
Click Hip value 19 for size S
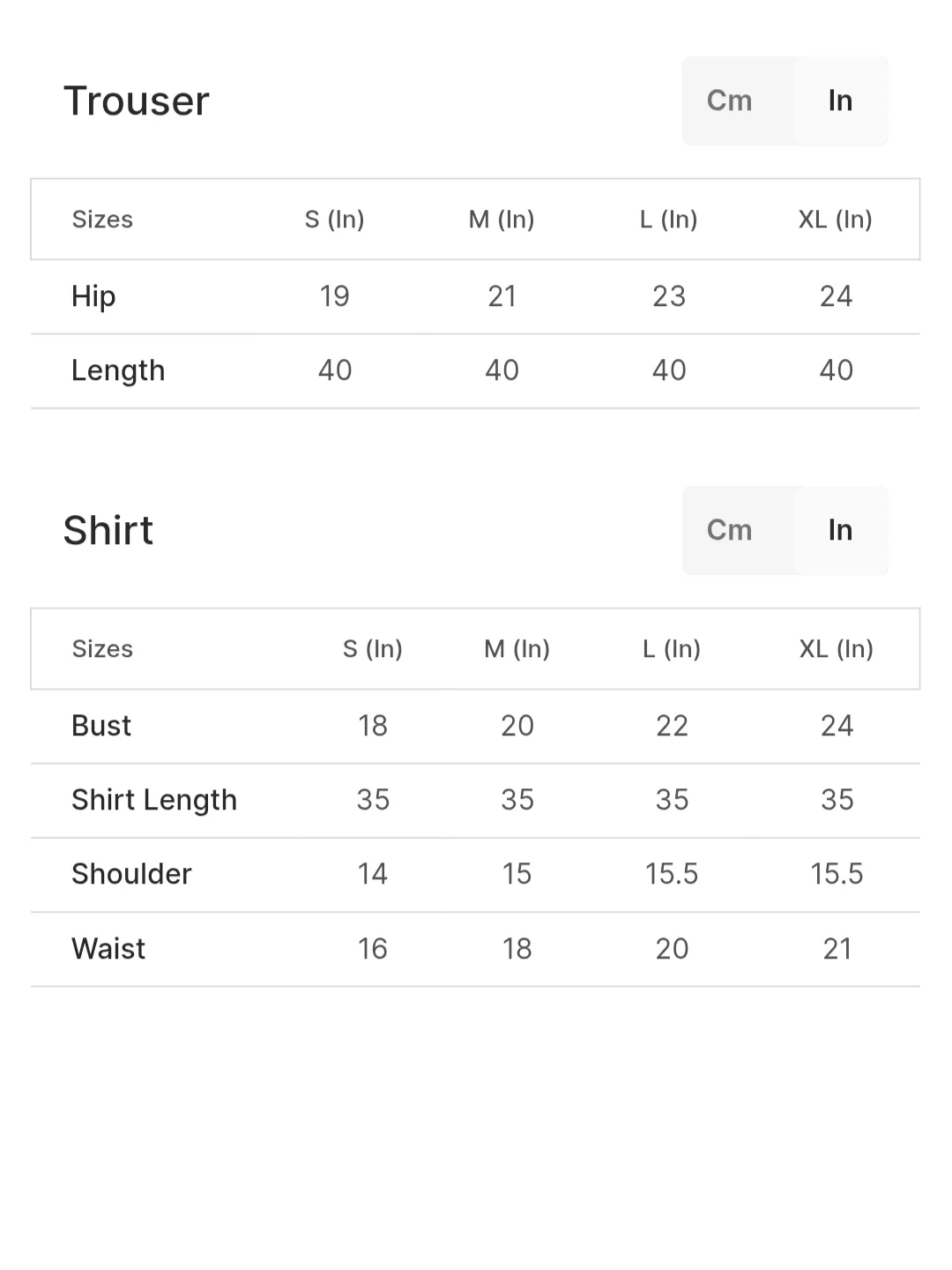[335, 296]
